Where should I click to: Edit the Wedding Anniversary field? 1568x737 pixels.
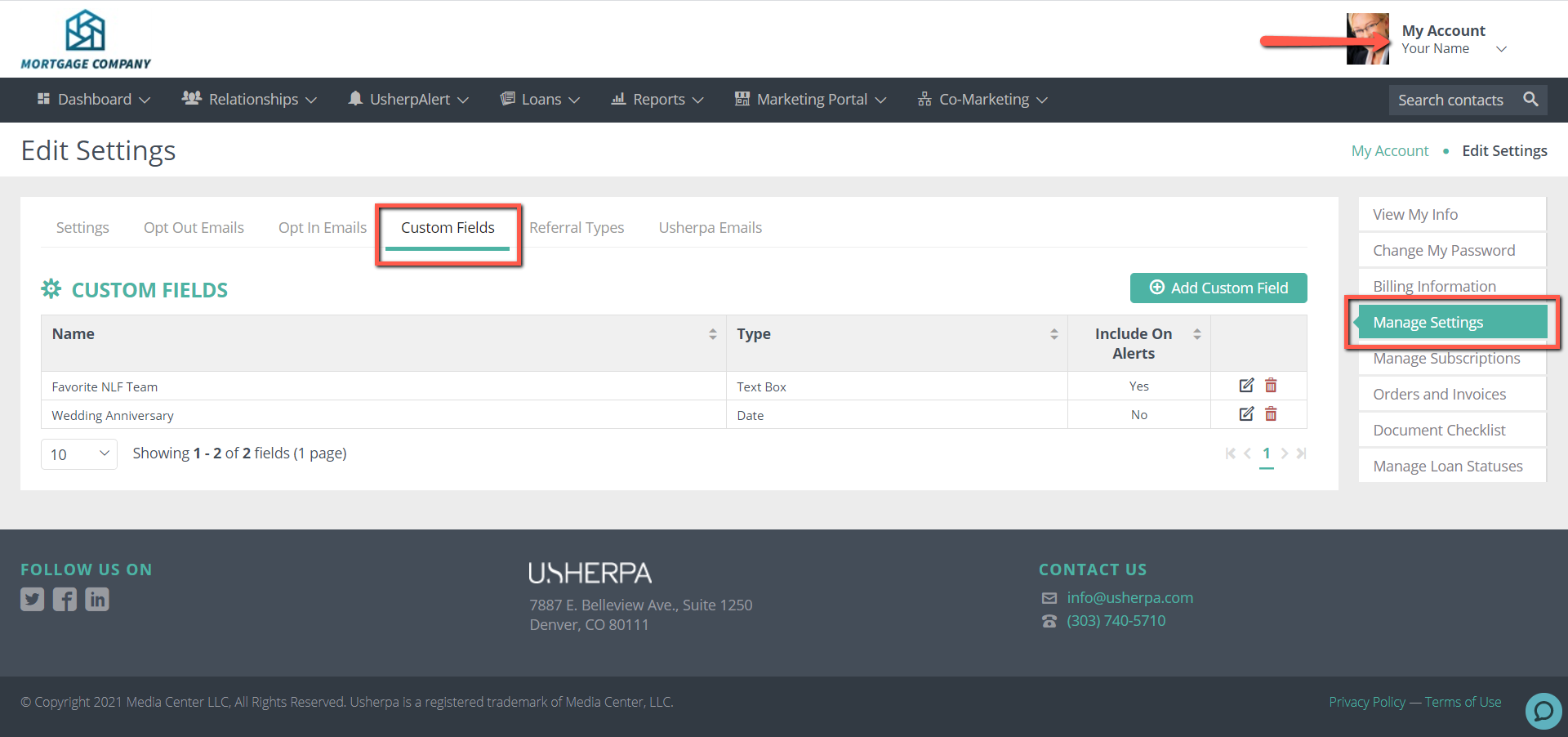[1246, 414]
